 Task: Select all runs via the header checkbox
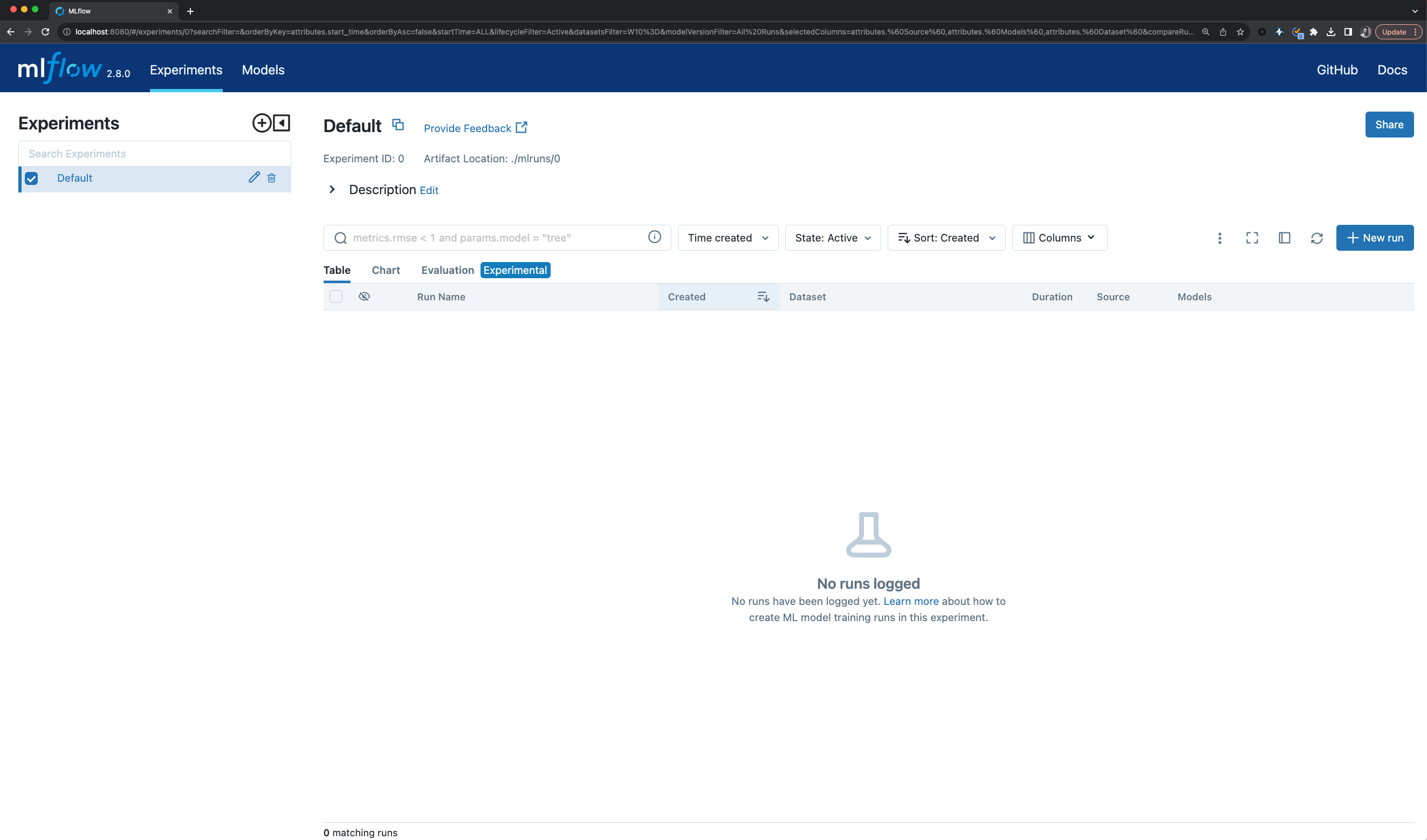point(336,296)
